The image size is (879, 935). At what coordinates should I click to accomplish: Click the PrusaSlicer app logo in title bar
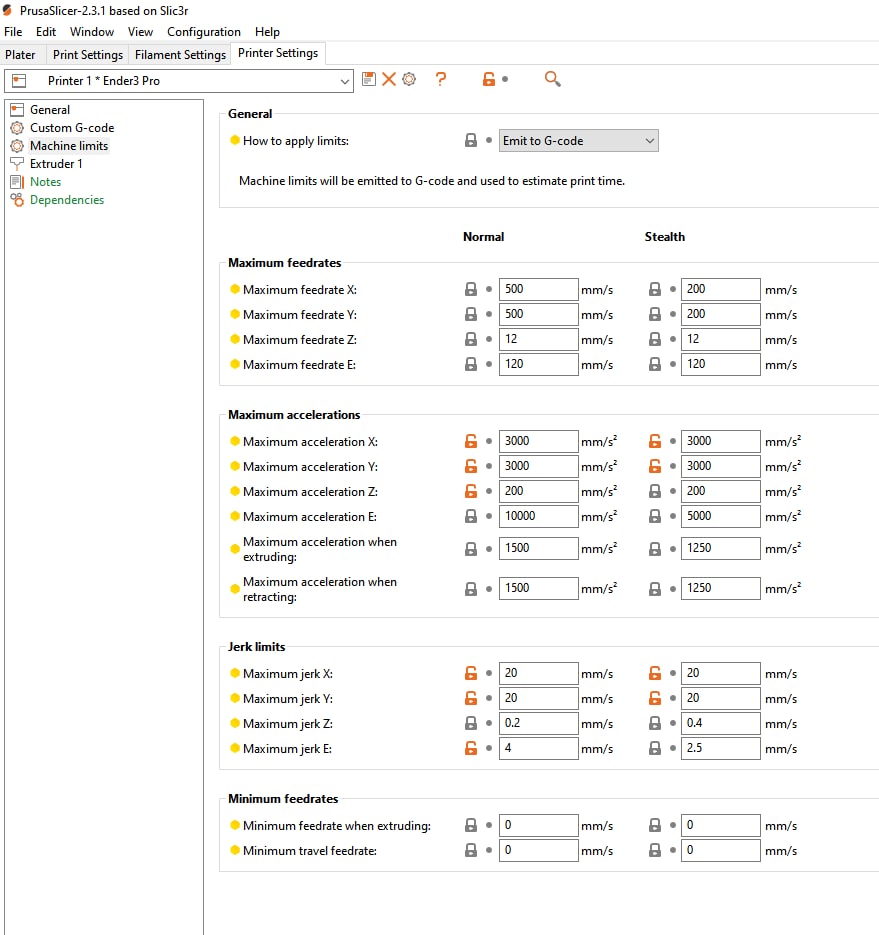pos(8,10)
